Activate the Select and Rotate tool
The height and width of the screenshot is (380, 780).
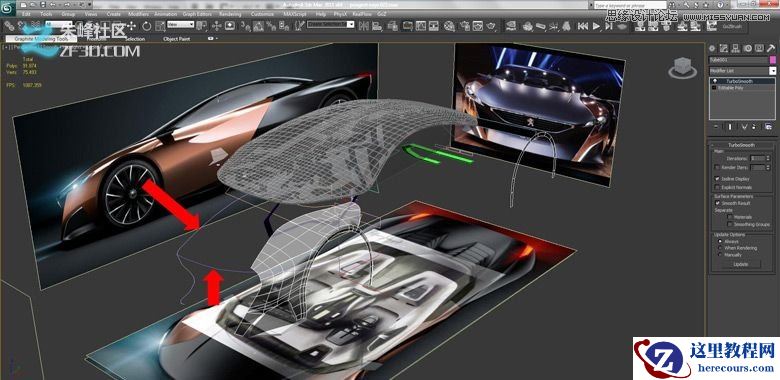click(147, 25)
